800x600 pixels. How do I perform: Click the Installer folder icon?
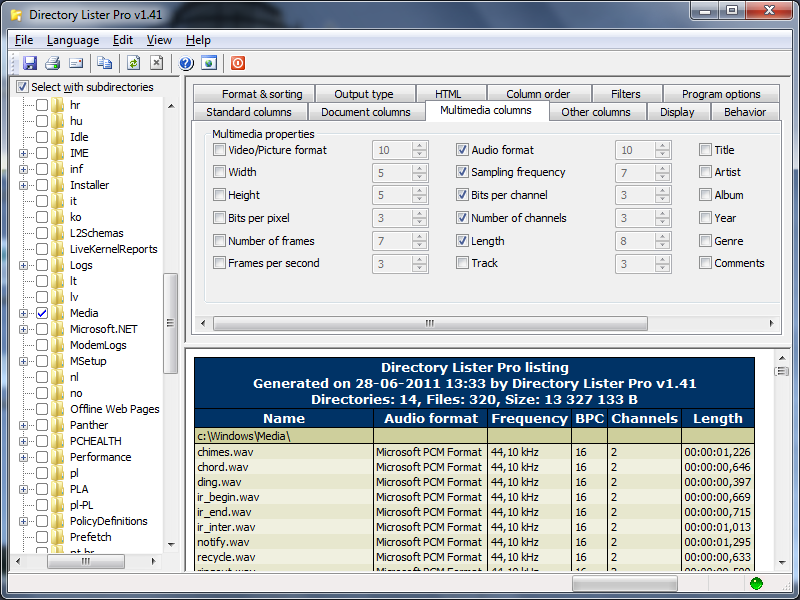coord(57,185)
